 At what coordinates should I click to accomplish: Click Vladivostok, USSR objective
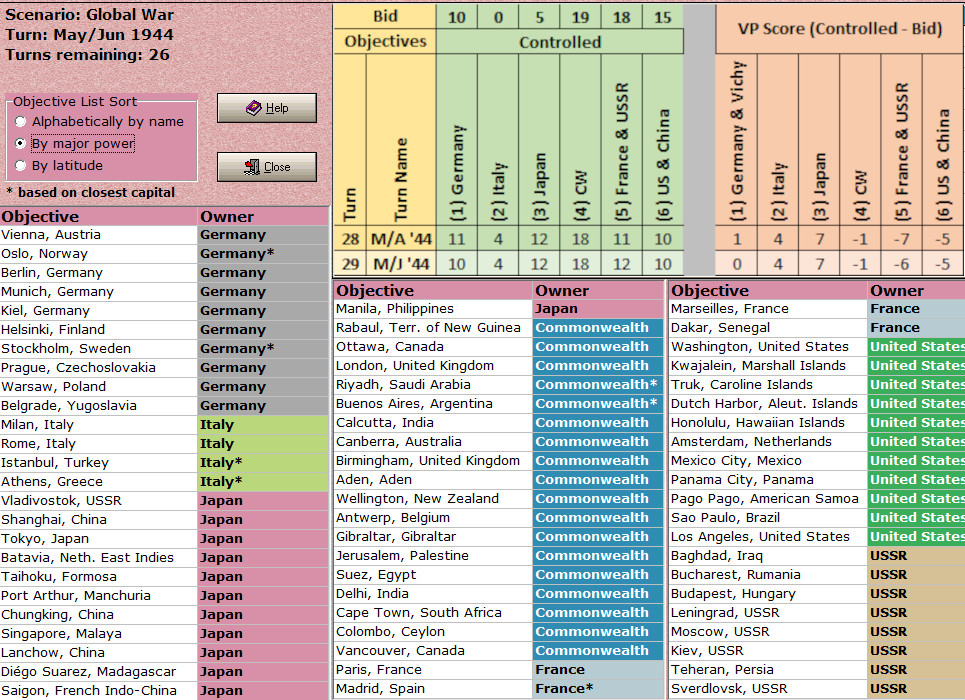pos(98,501)
